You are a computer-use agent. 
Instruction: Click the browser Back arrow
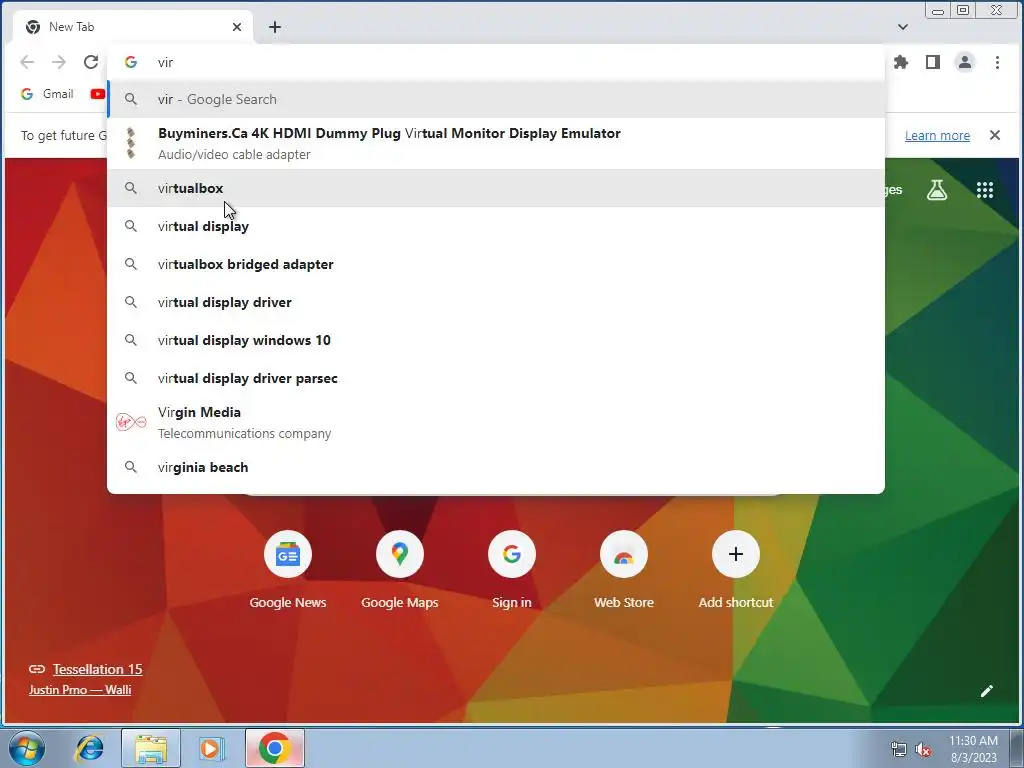click(27, 62)
